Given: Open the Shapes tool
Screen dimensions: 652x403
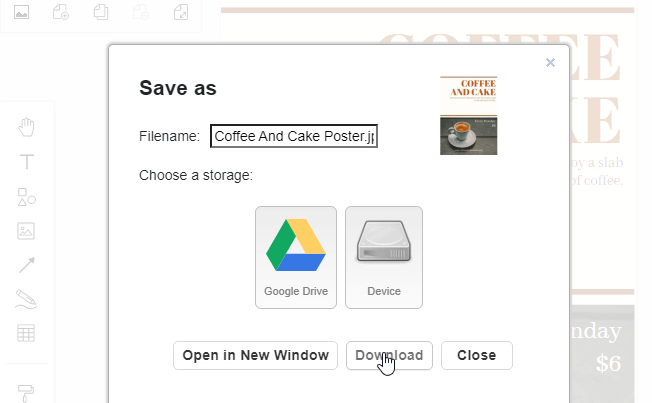Looking at the screenshot, I should (27, 197).
